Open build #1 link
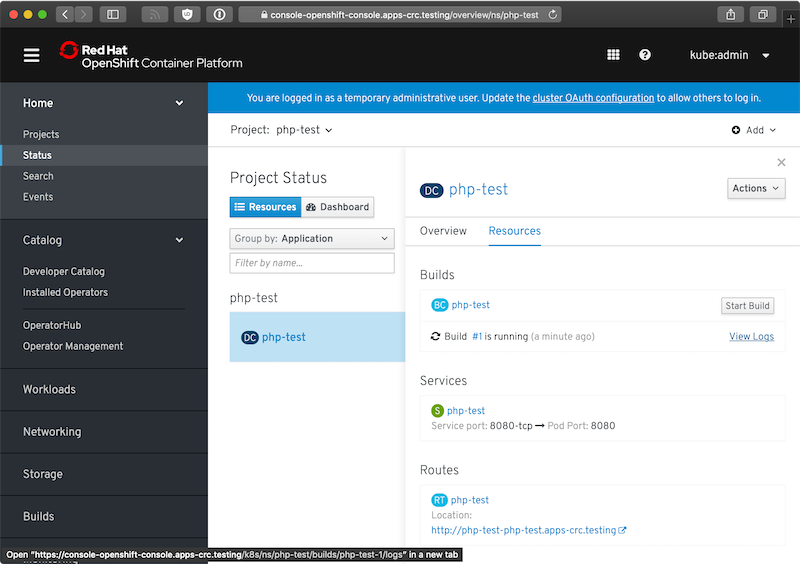This screenshot has width=800, height=564. (x=477, y=336)
